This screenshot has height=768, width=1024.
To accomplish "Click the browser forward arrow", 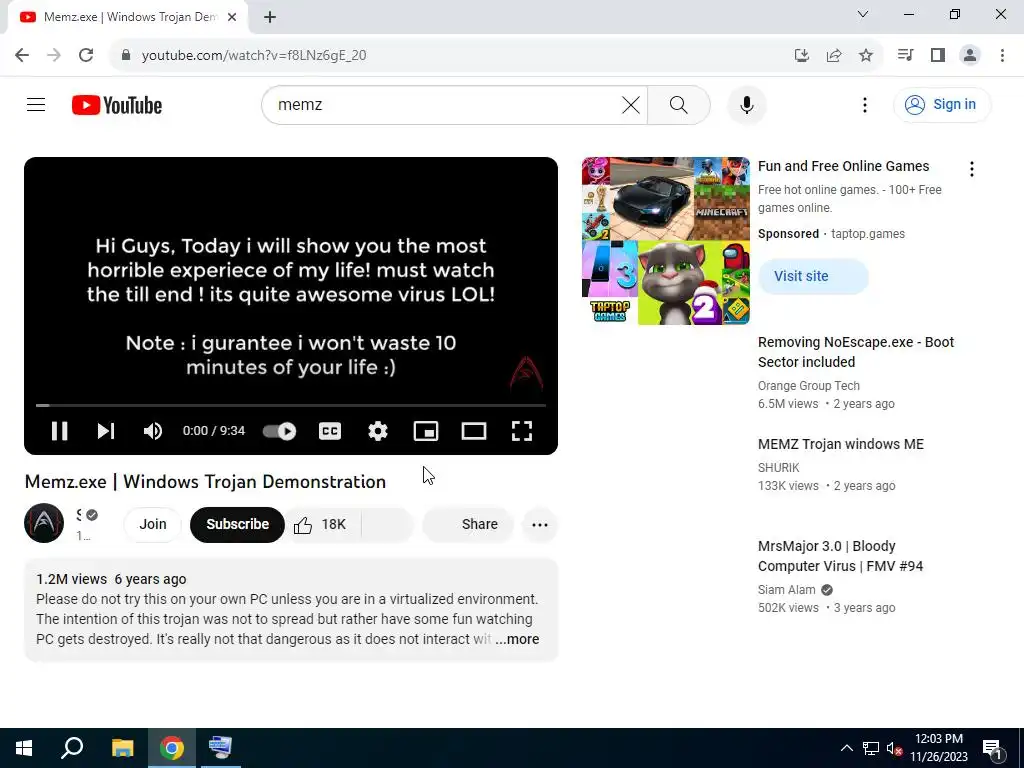I will pos(54,55).
